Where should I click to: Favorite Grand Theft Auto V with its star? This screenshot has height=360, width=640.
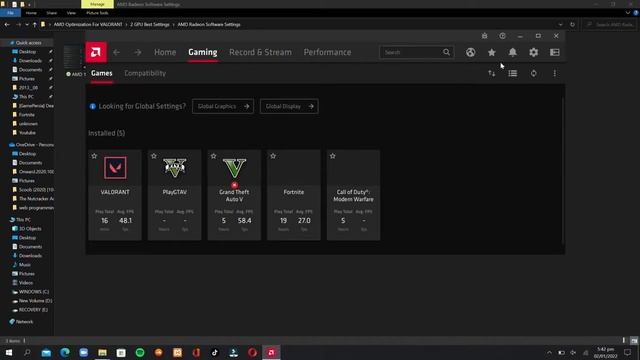click(x=213, y=156)
